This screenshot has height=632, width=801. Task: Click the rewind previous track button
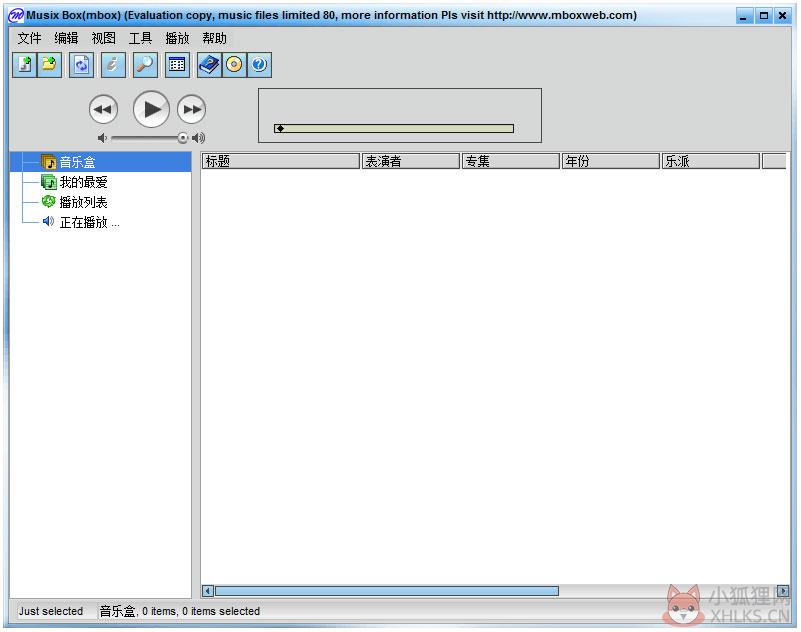point(103,109)
